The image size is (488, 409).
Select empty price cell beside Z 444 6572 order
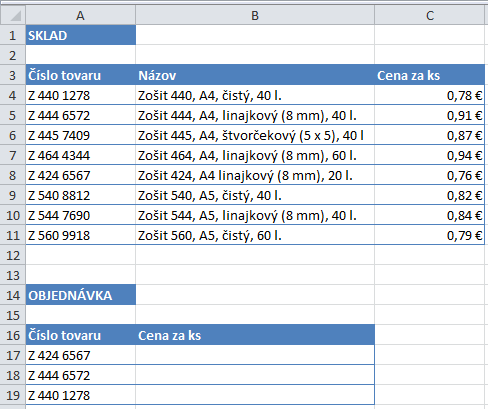255,375
